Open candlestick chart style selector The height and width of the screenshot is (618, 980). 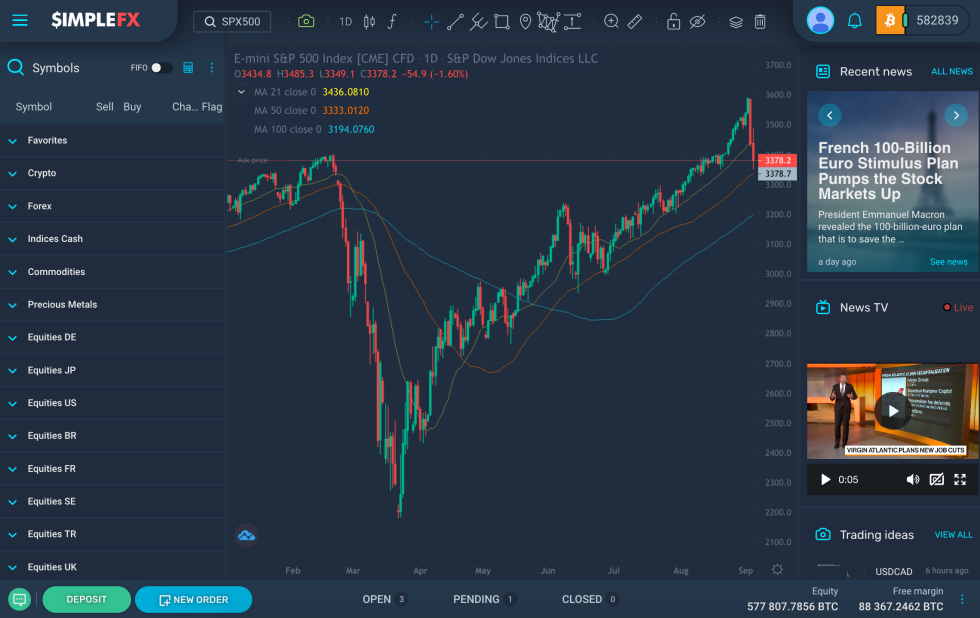[369, 21]
